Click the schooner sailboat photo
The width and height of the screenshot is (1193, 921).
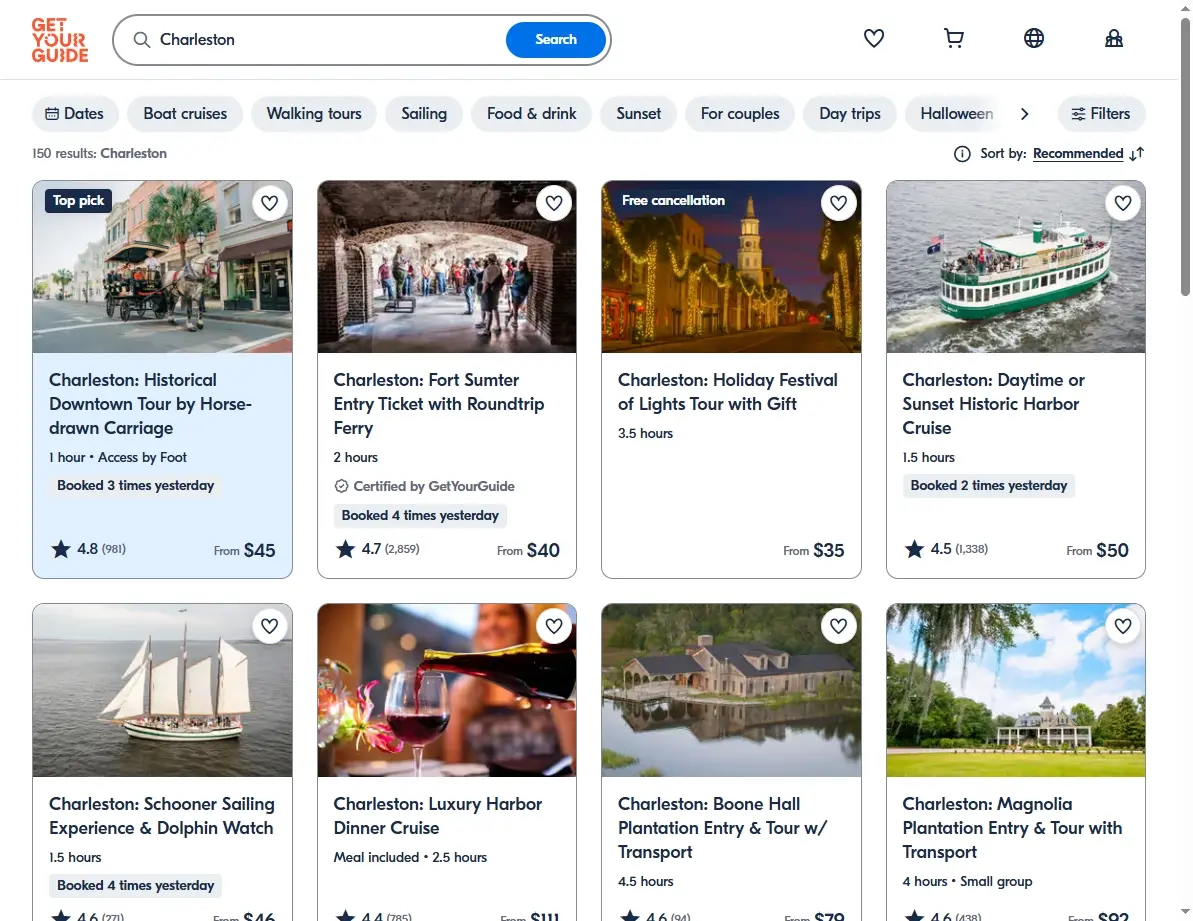click(x=162, y=691)
